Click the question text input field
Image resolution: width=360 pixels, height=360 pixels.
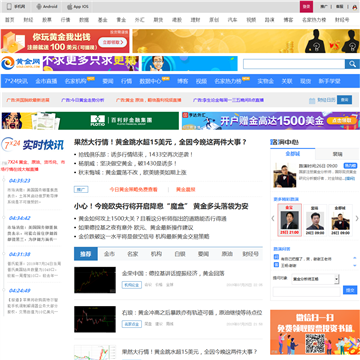click(x=307, y=291)
